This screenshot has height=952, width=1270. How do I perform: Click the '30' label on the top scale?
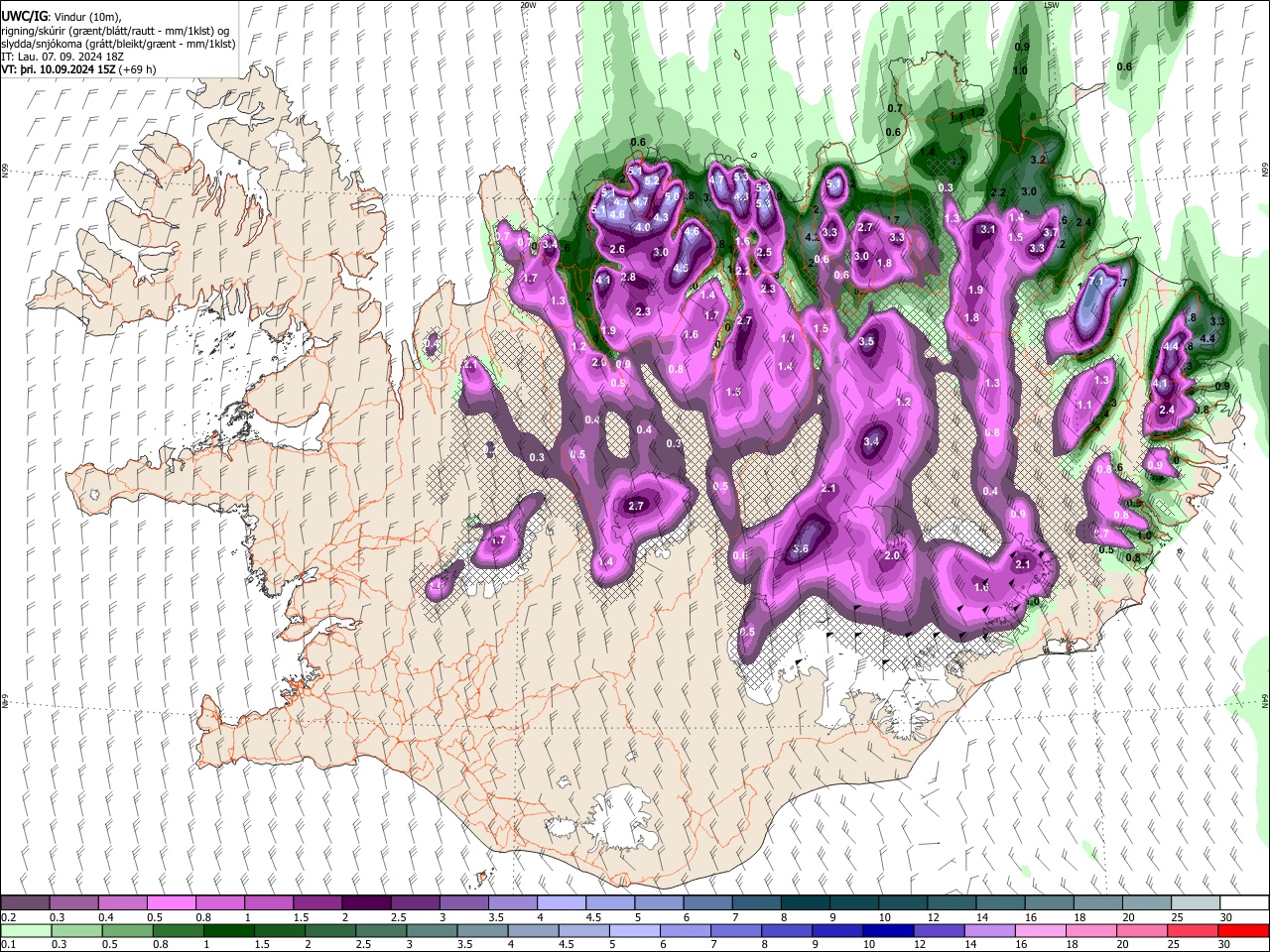[x=1226, y=917]
